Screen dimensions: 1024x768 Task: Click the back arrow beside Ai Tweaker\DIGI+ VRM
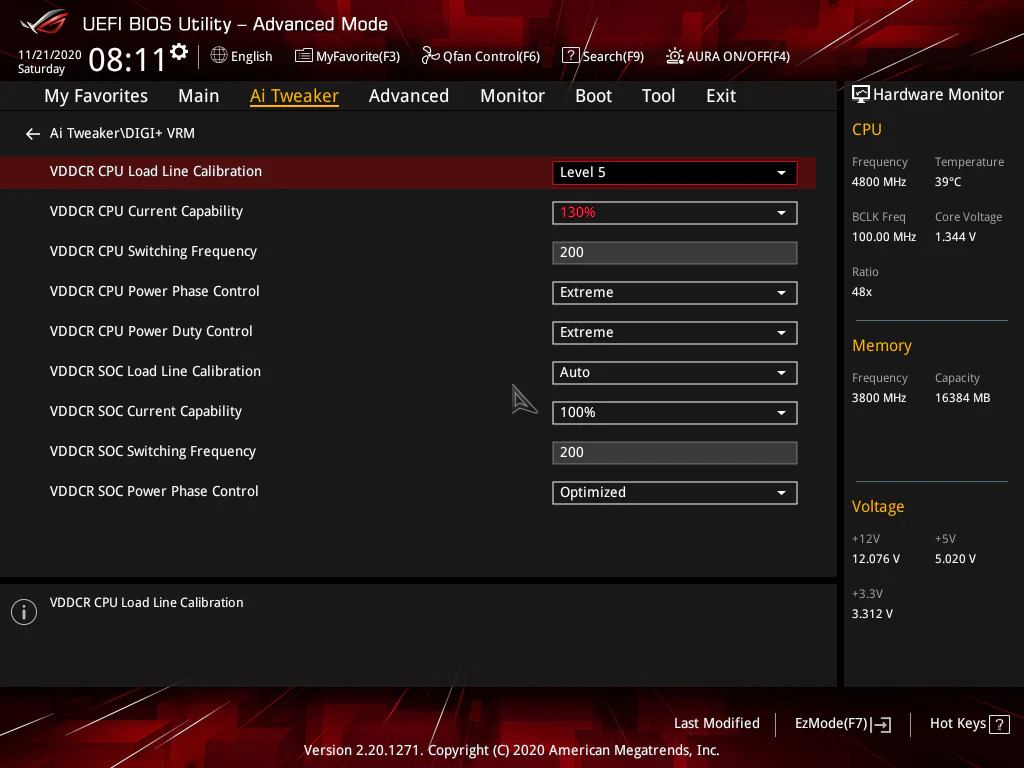pos(33,134)
